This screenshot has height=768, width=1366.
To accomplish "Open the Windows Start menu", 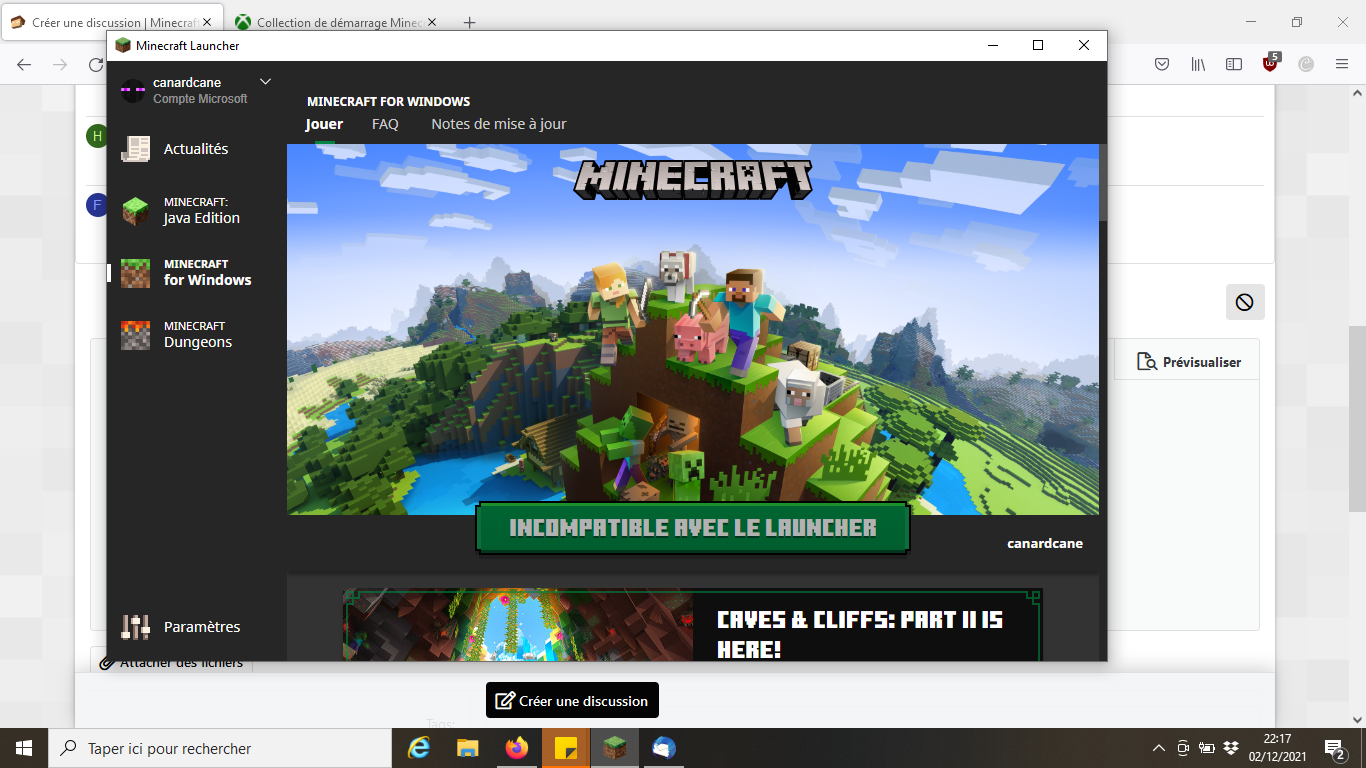I will tap(24, 748).
